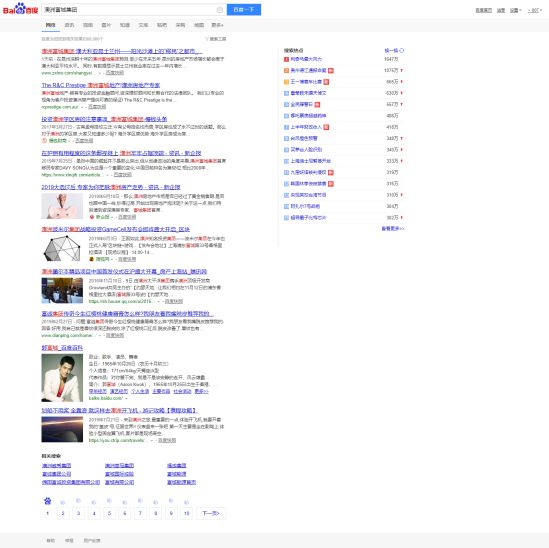
Task: Switch to the 图片 tab
Action: point(106,25)
